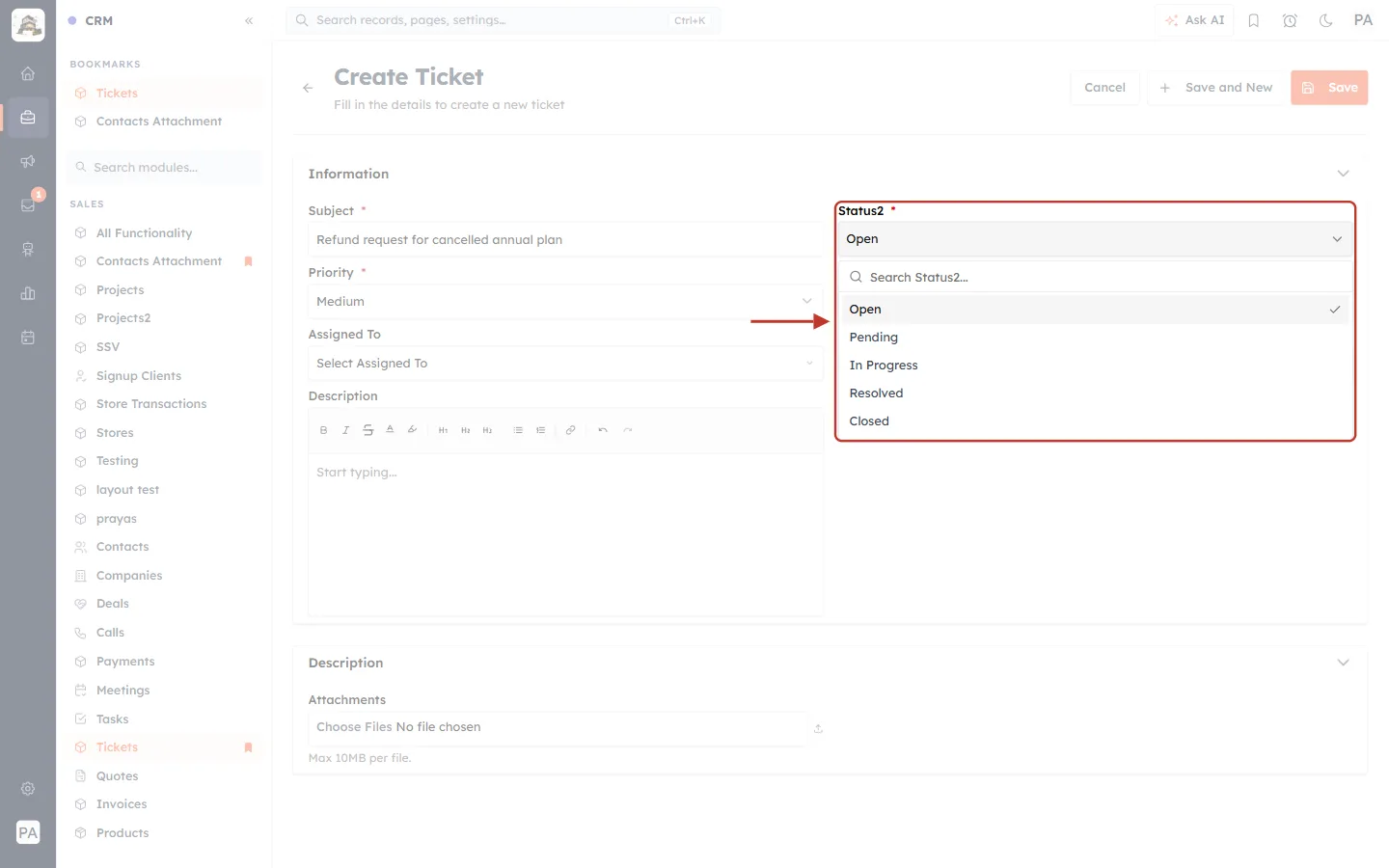
Task: Open the history clock icon in the top bar
Action: click(1290, 20)
